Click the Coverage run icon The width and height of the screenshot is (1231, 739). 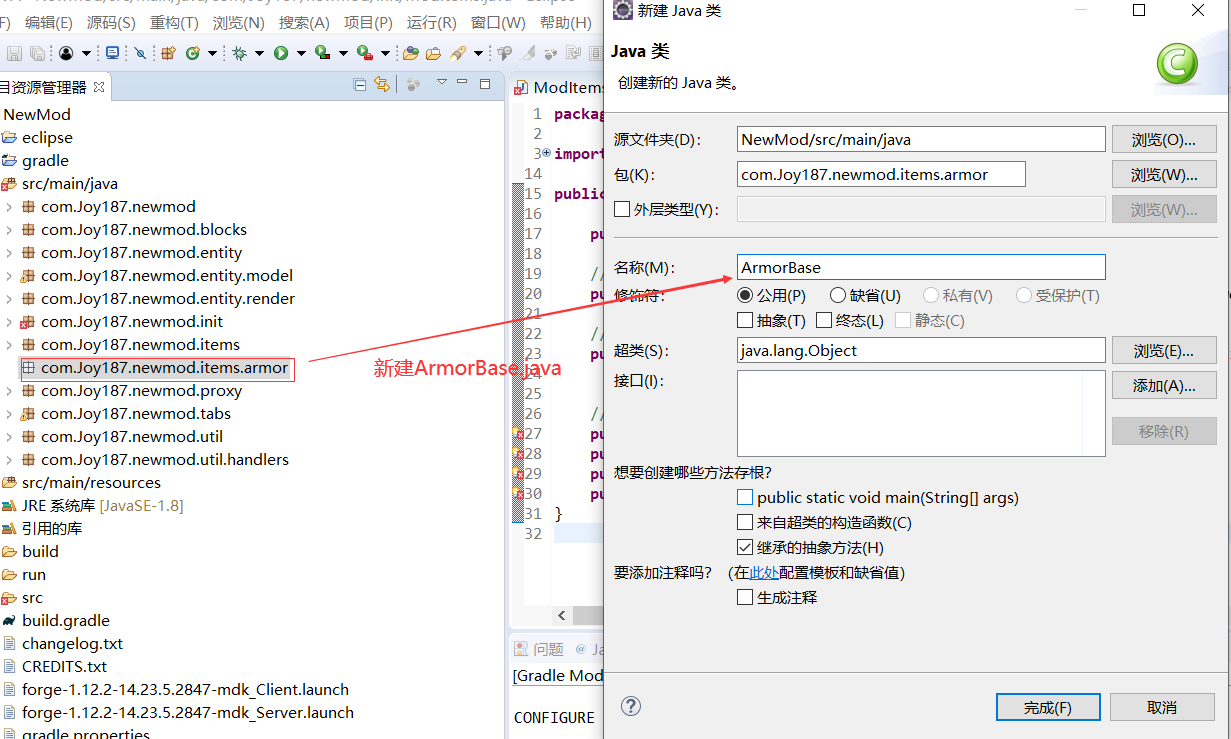(322, 53)
